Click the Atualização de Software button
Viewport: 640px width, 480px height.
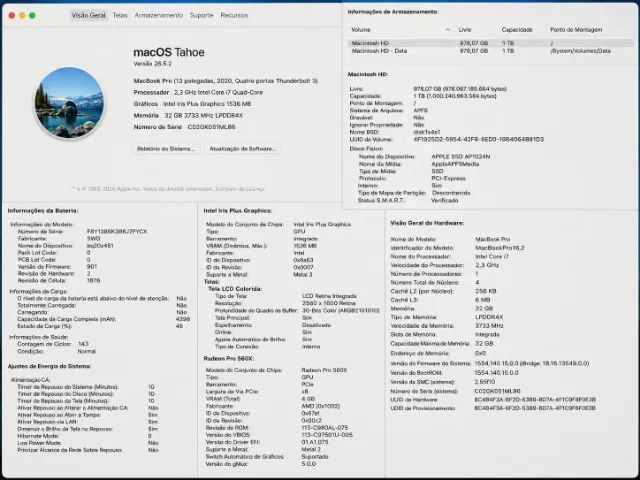coord(243,149)
